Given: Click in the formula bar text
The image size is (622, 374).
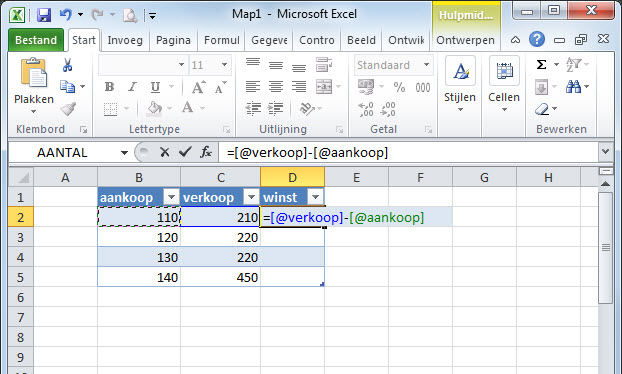Looking at the screenshot, I should 307,152.
